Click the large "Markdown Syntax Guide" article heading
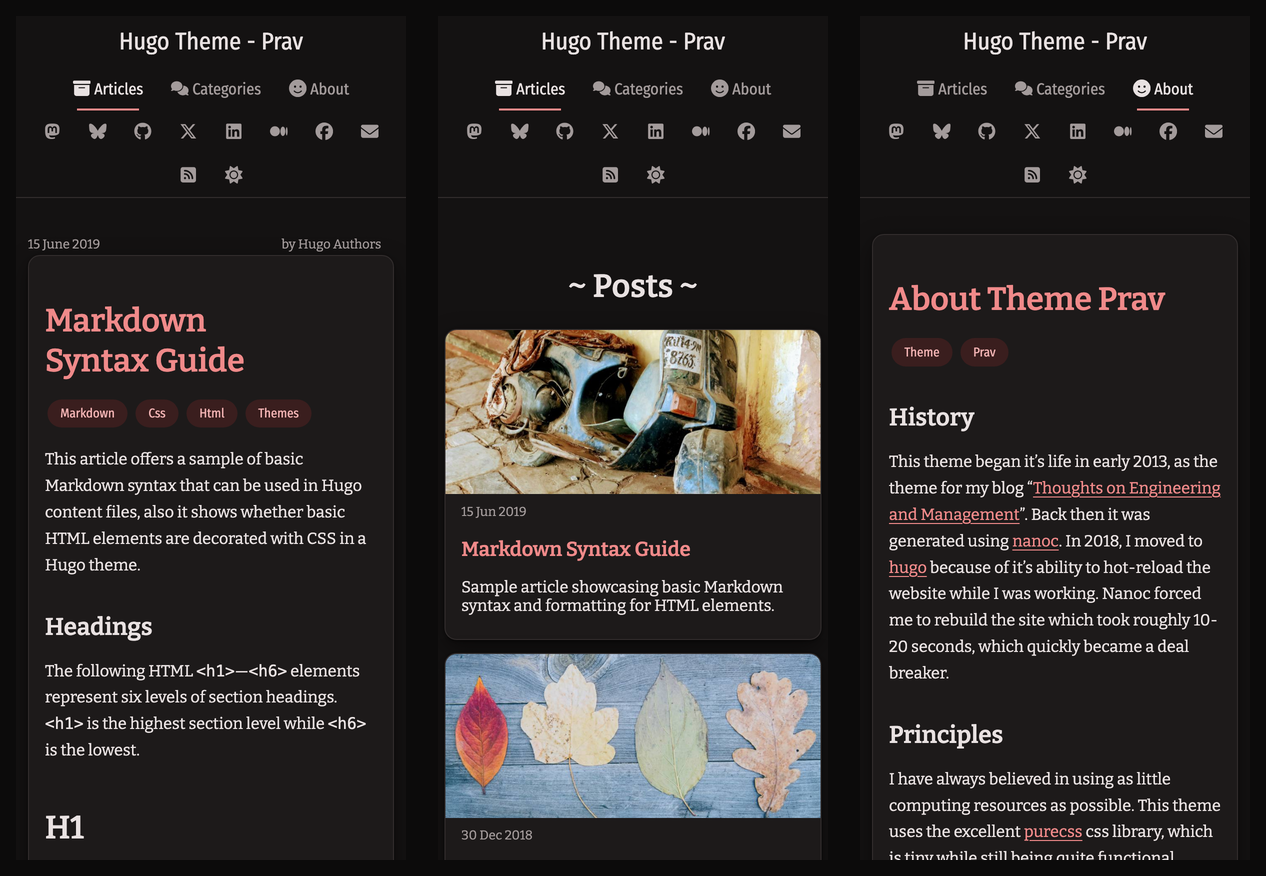Viewport: 1266px width, 876px height. (x=145, y=340)
